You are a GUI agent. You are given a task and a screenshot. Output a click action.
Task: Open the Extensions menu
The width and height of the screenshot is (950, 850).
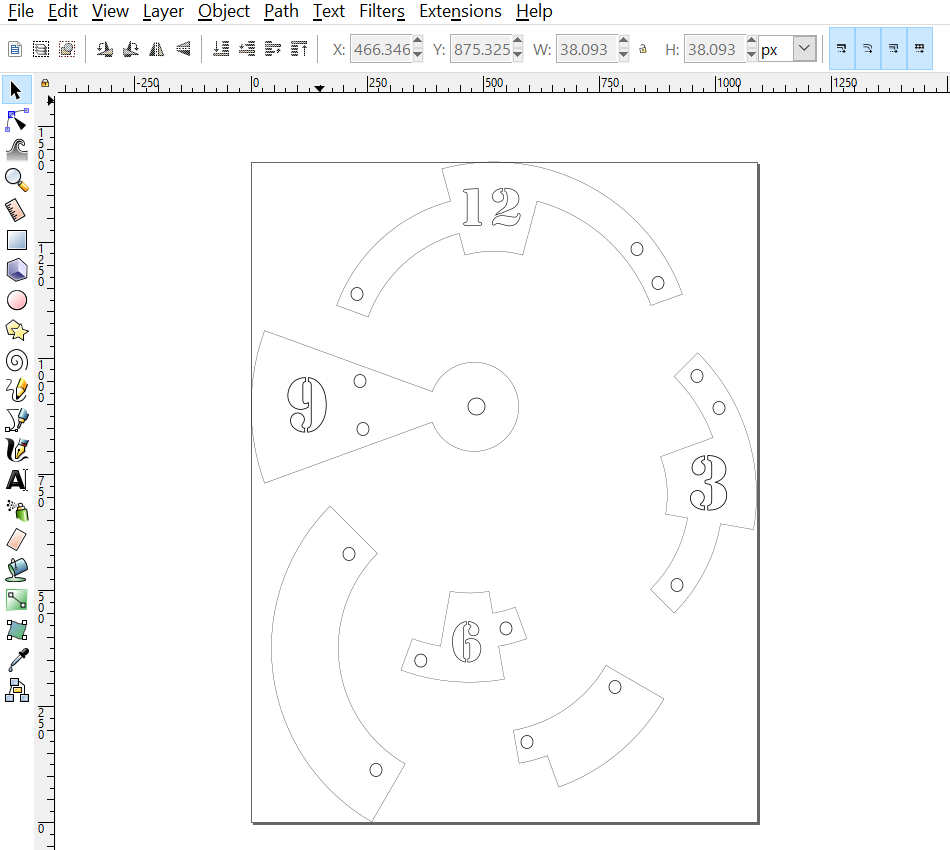(x=460, y=12)
